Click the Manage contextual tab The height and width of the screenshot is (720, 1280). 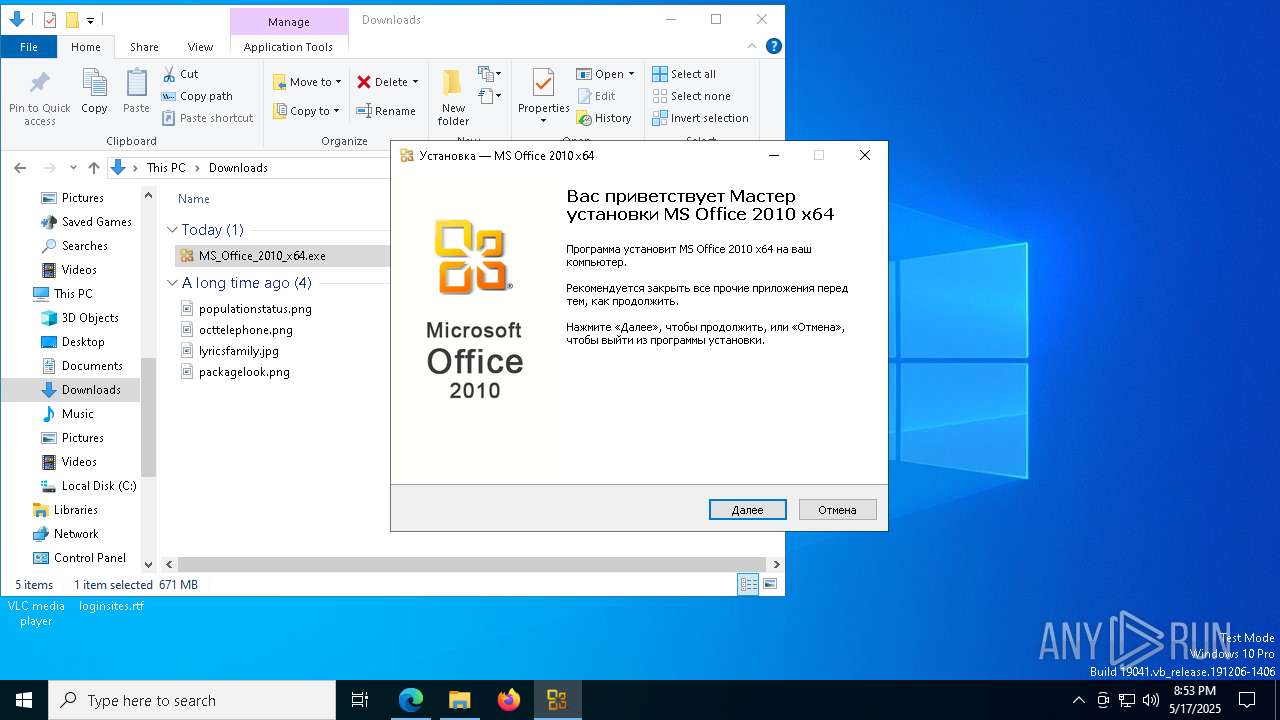click(289, 21)
